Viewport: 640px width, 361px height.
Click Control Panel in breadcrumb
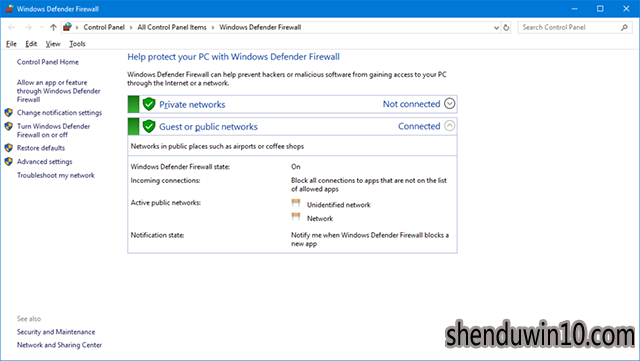pos(104,27)
